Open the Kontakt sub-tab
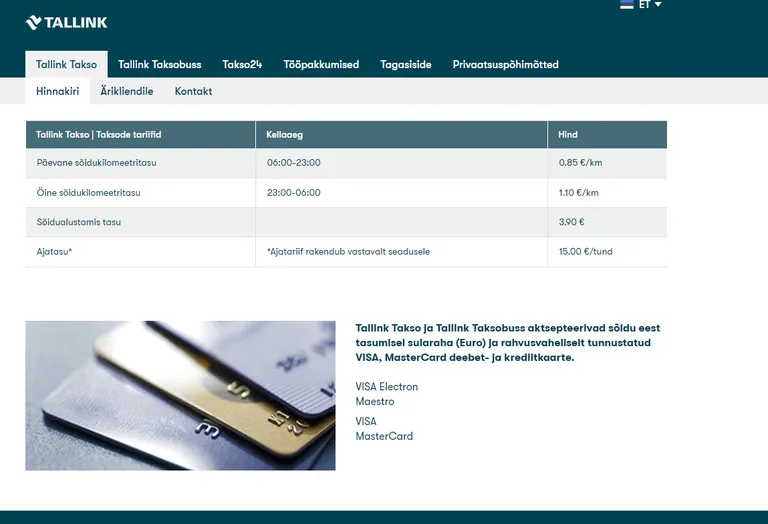Screen dimensions: 768x524 (x=193, y=91)
